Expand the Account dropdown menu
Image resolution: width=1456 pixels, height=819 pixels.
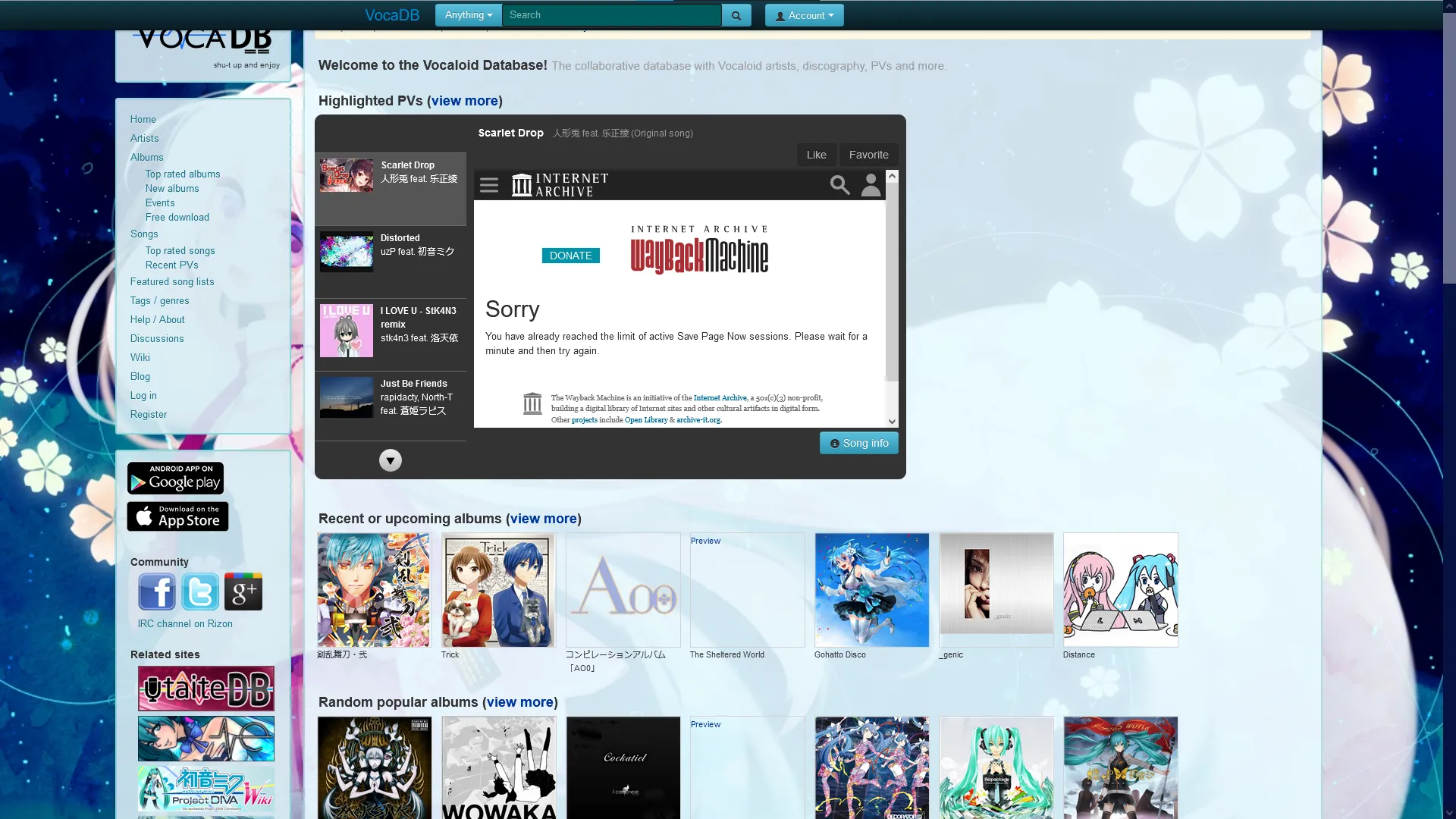coord(804,15)
